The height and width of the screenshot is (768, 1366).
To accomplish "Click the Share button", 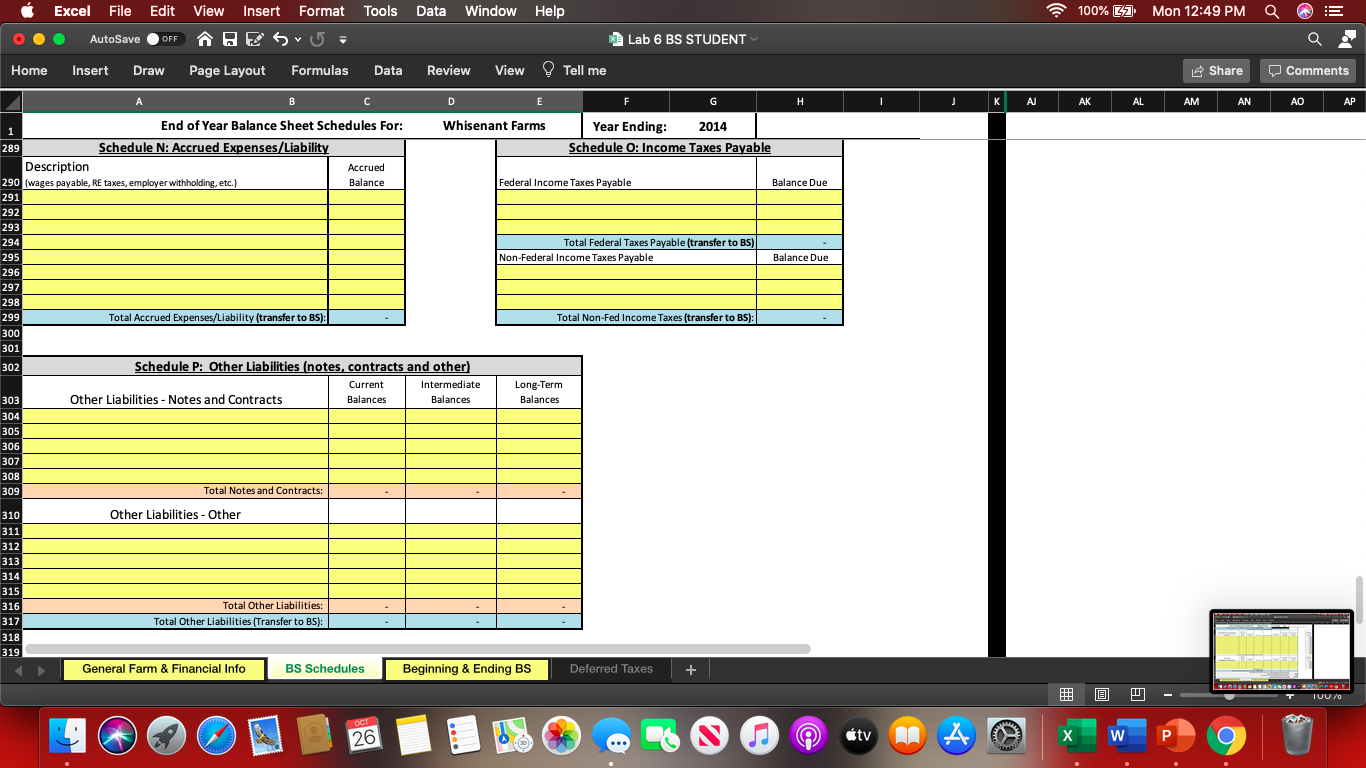I will 1216,70.
